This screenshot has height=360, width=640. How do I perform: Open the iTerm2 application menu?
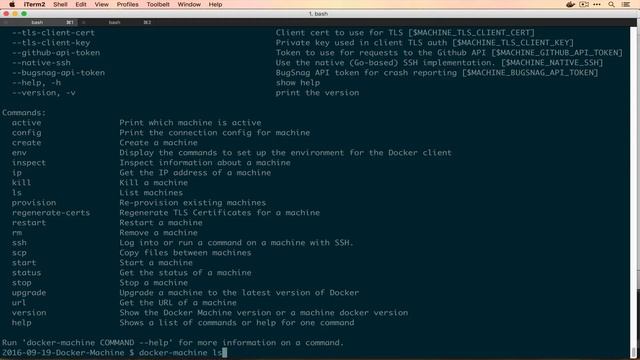[34, 4]
